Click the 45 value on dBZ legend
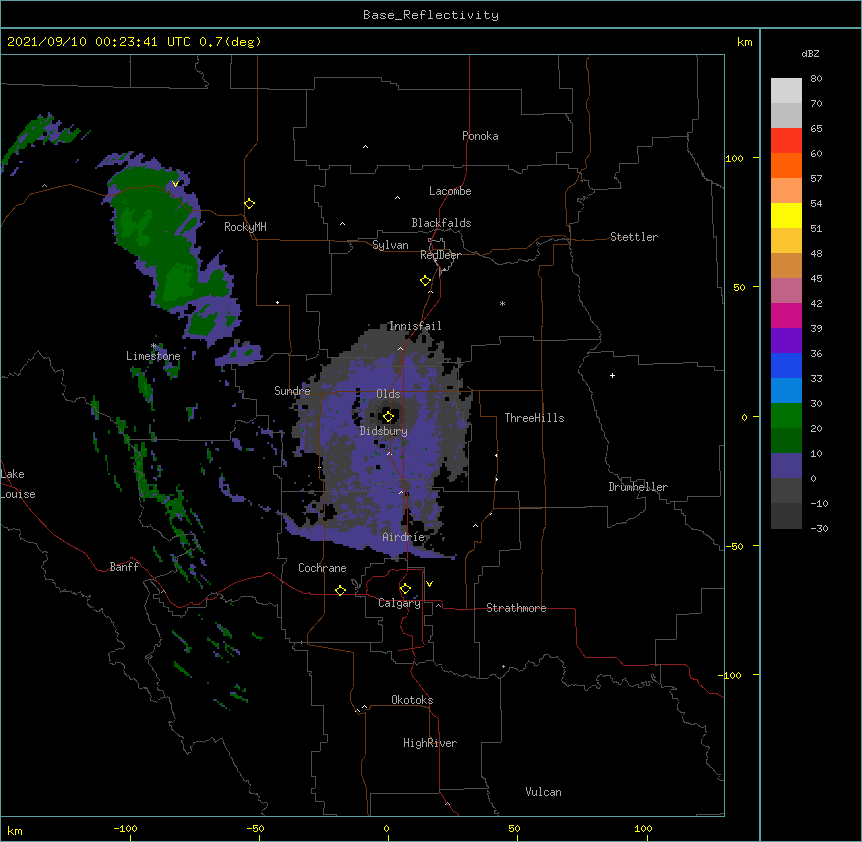The width and height of the screenshot is (862, 842). [816, 279]
